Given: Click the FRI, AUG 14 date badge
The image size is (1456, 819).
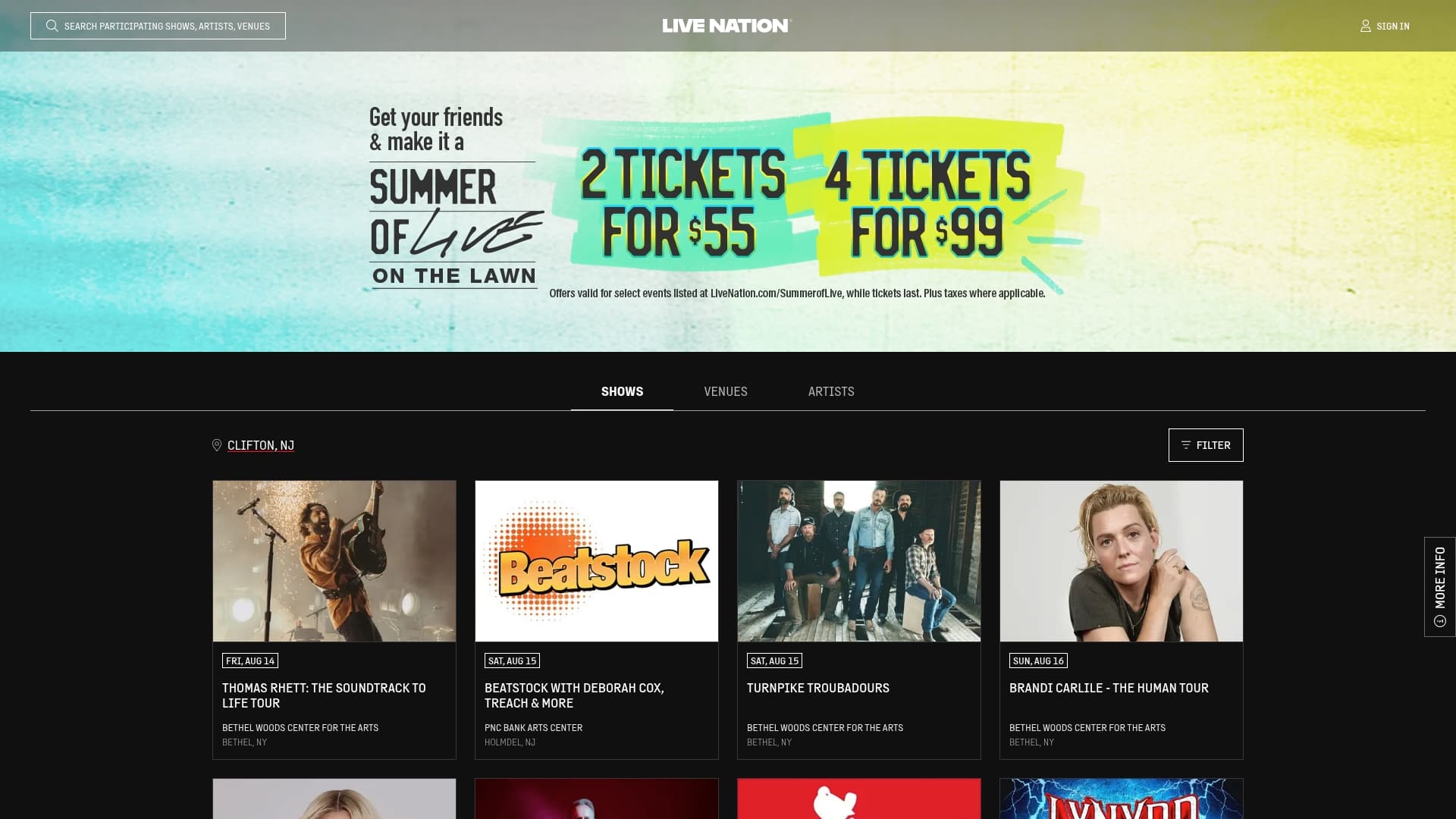Looking at the screenshot, I should 250,661.
